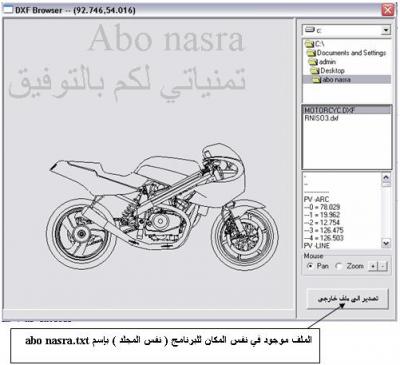
Task: Click the motorcycle drawing in the DXF viewport
Action: click(x=162, y=207)
